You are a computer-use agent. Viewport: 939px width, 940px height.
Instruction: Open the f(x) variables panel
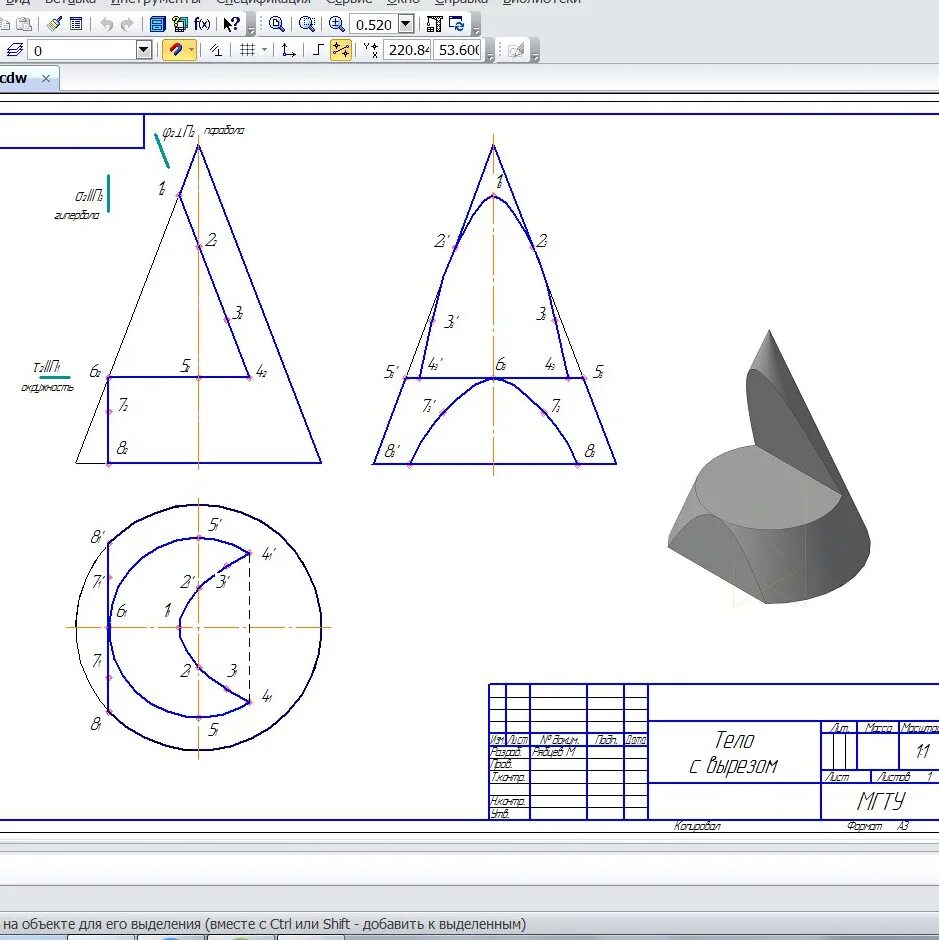[202, 25]
